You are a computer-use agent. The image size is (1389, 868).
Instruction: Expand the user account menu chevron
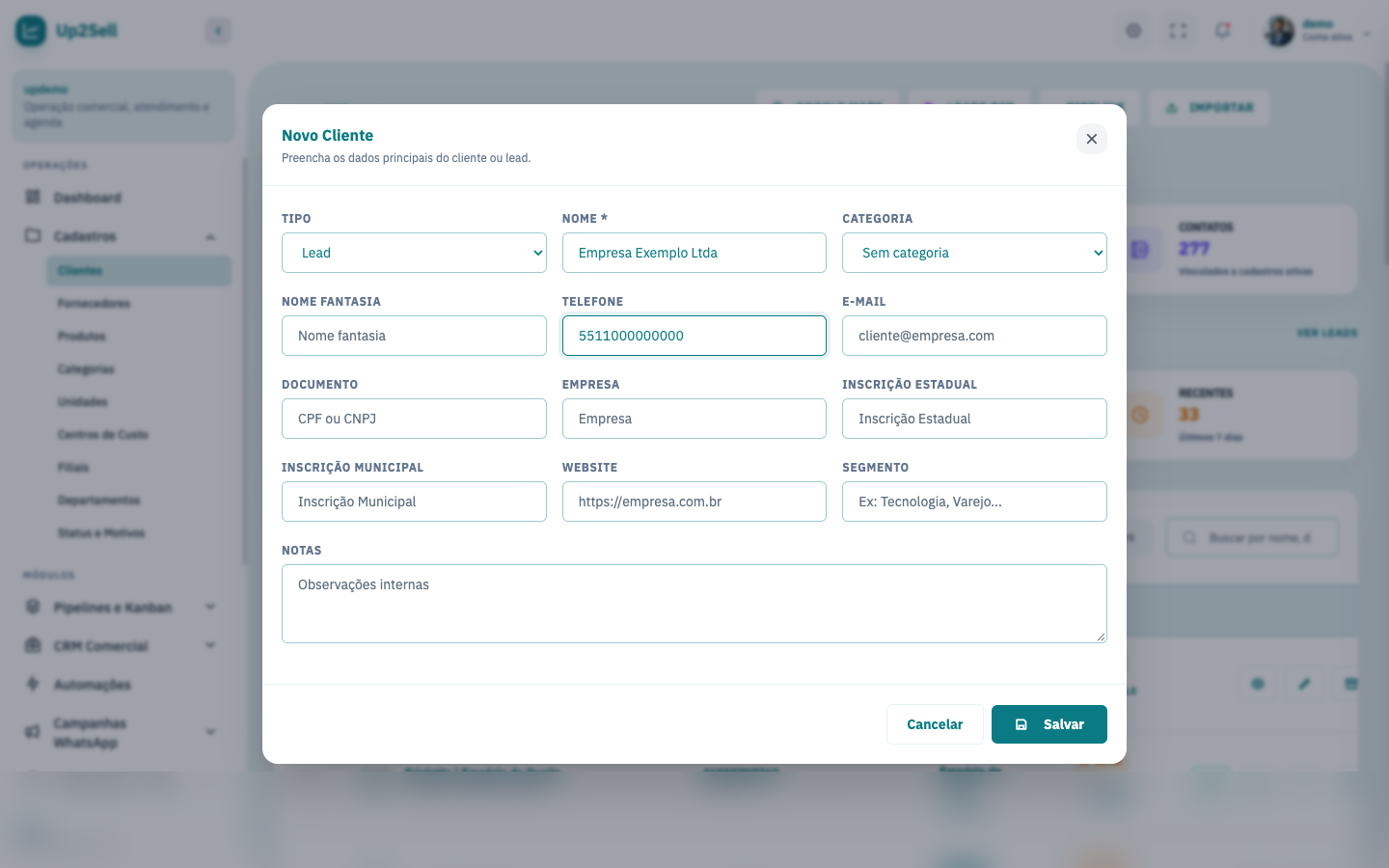pos(1367,35)
